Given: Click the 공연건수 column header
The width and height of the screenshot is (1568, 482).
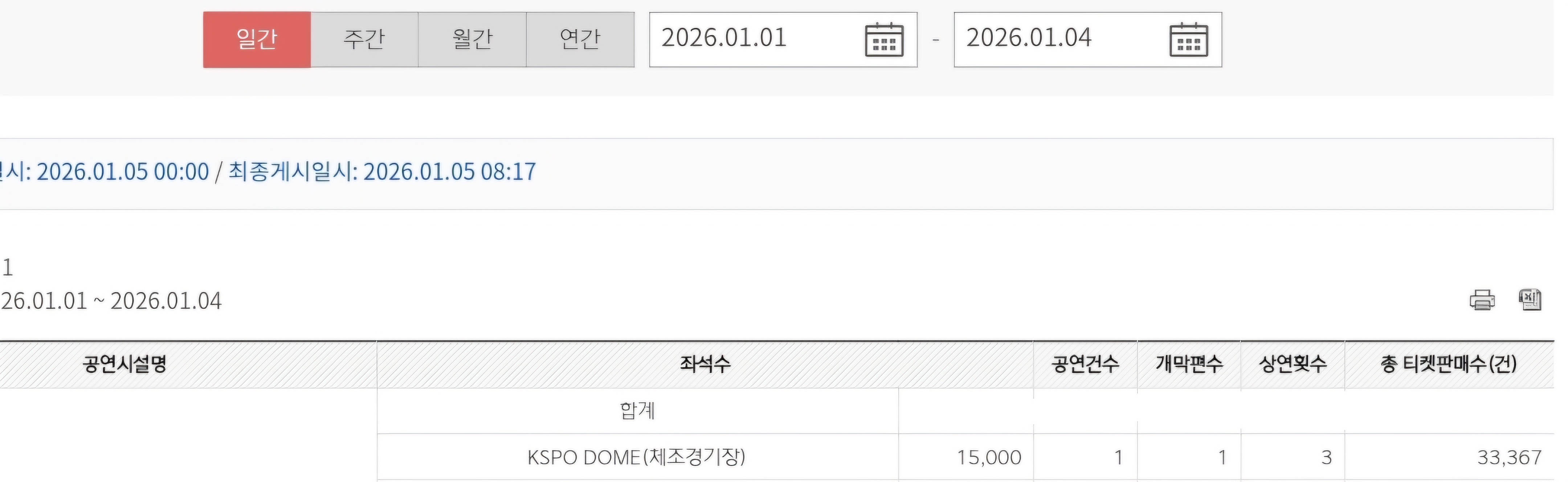Looking at the screenshot, I should coord(1085,364).
